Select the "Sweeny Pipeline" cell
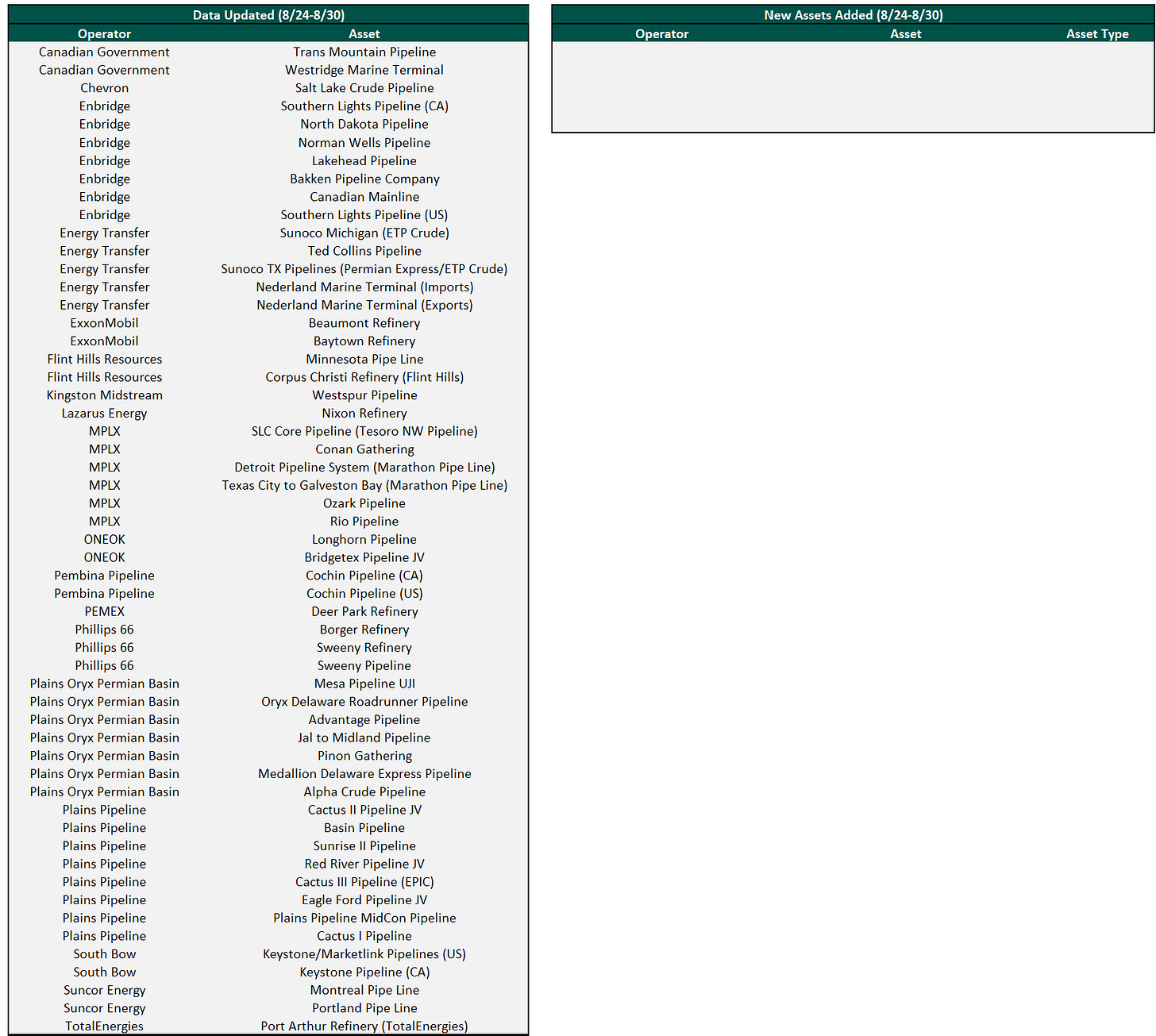 pyautogui.click(x=364, y=666)
